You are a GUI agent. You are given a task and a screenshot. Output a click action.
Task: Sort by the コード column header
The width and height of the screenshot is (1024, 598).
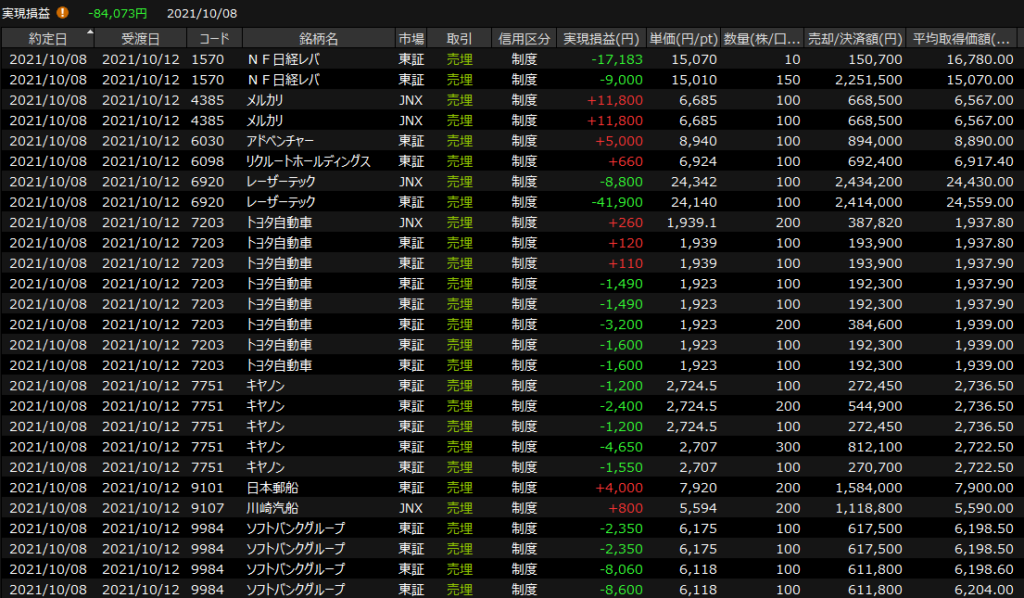click(213, 39)
